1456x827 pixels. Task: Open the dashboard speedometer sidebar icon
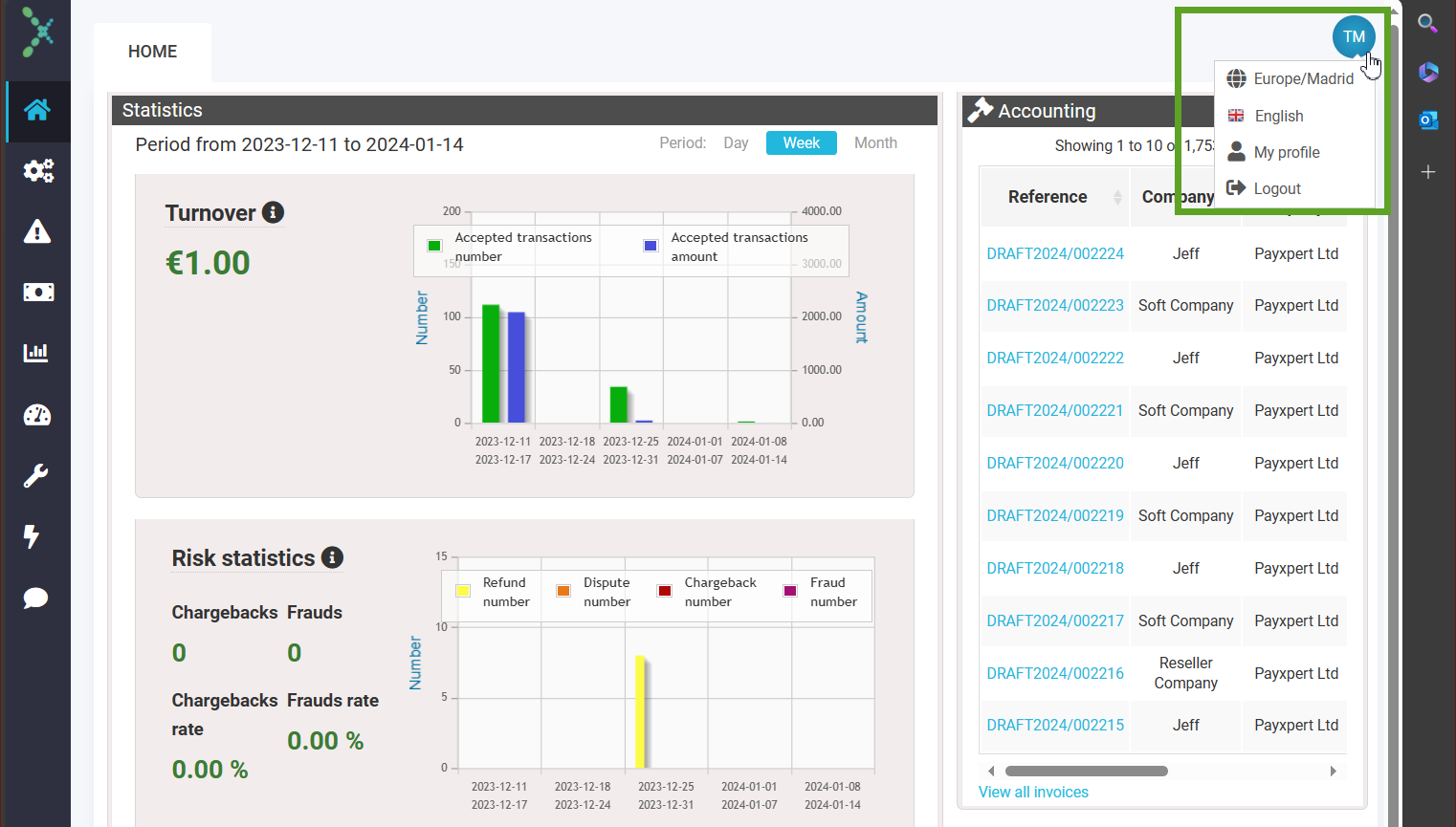[35, 415]
